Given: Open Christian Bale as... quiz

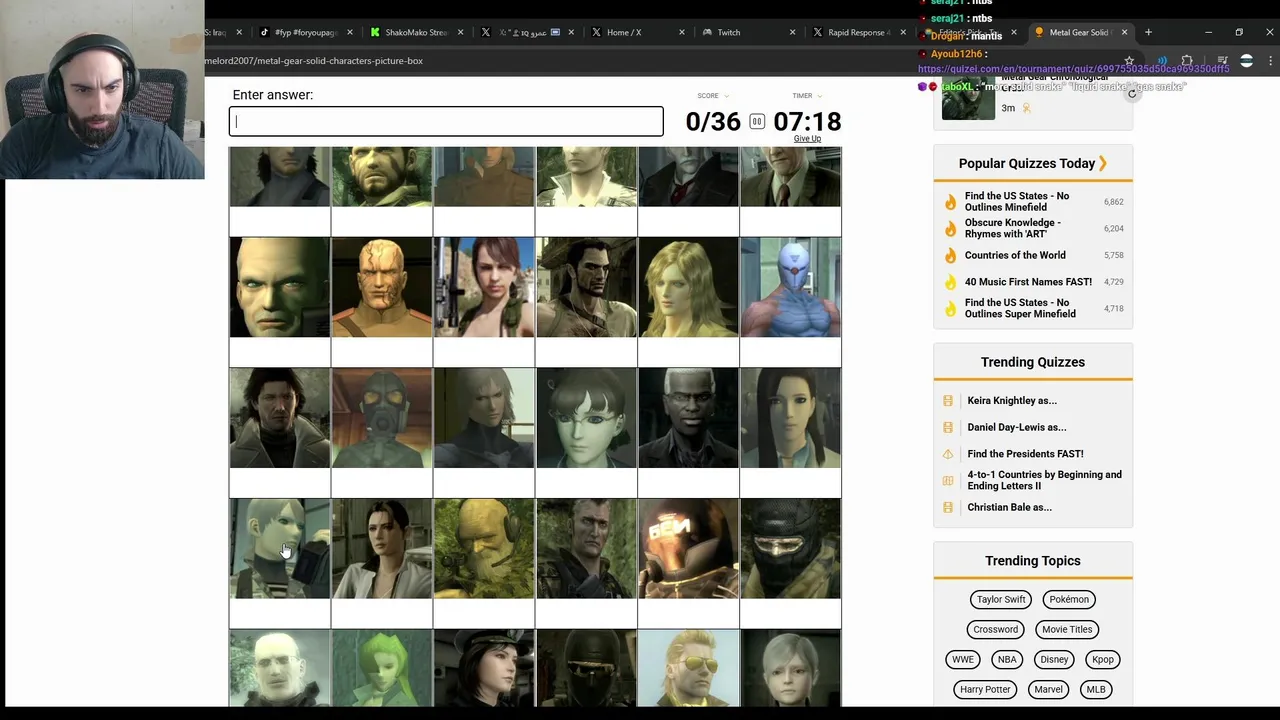Looking at the screenshot, I should pos(1009,508).
